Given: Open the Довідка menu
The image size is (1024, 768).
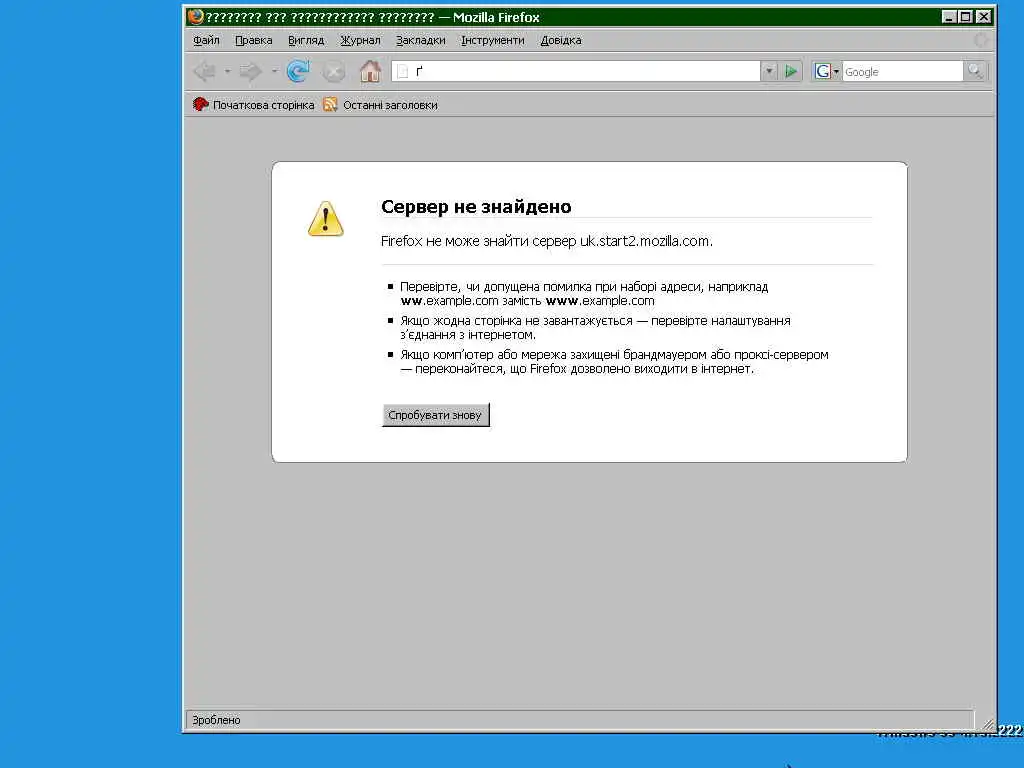Looking at the screenshot, I should (x=561, y=40).
